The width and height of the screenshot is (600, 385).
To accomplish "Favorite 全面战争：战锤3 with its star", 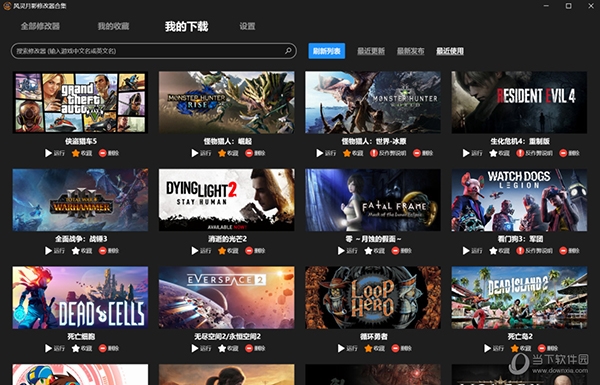I will [82, 251].
